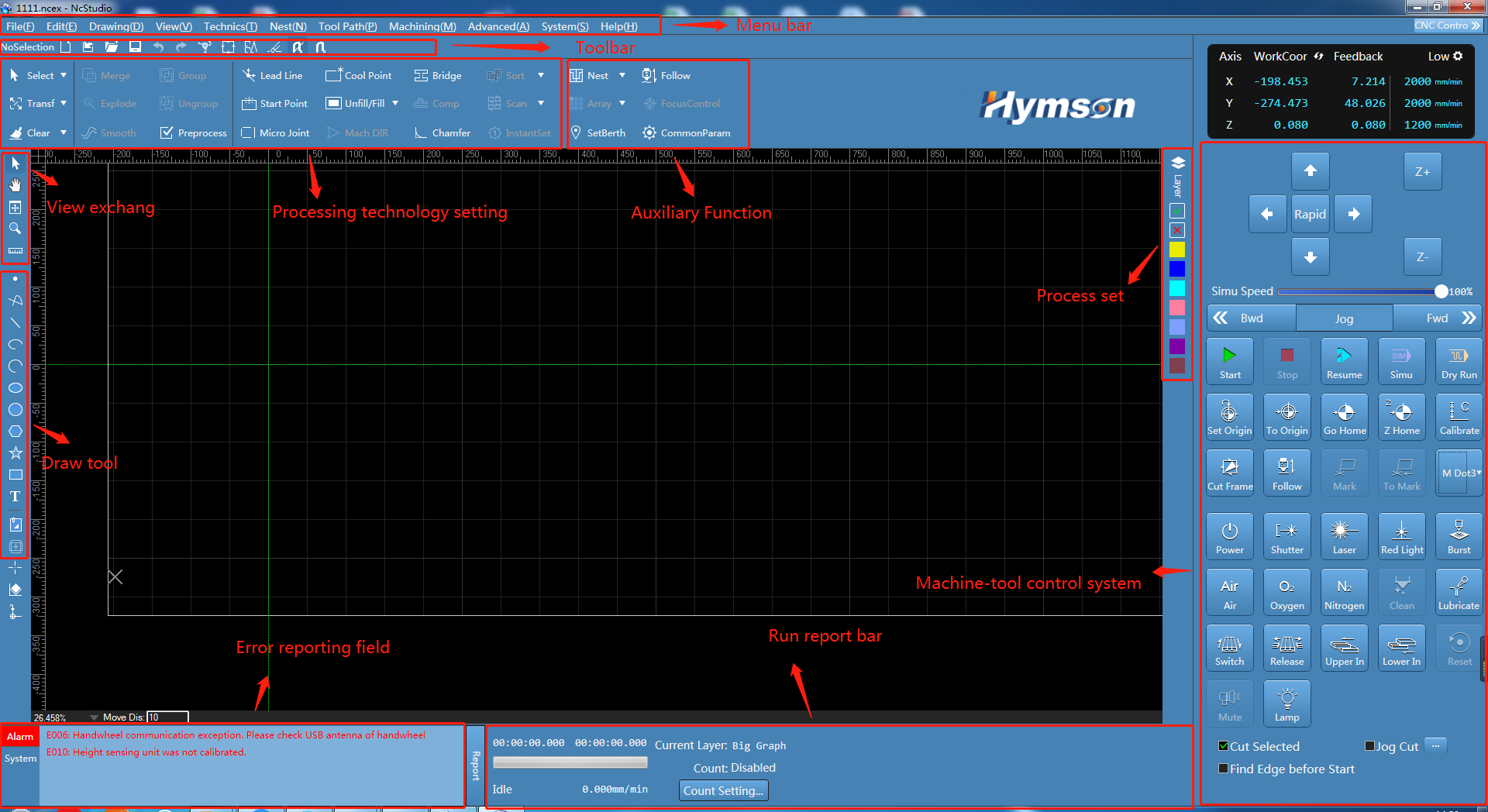Click the Bridge tool
This screenshot has width=1488, height=812.
coord(438,75)
